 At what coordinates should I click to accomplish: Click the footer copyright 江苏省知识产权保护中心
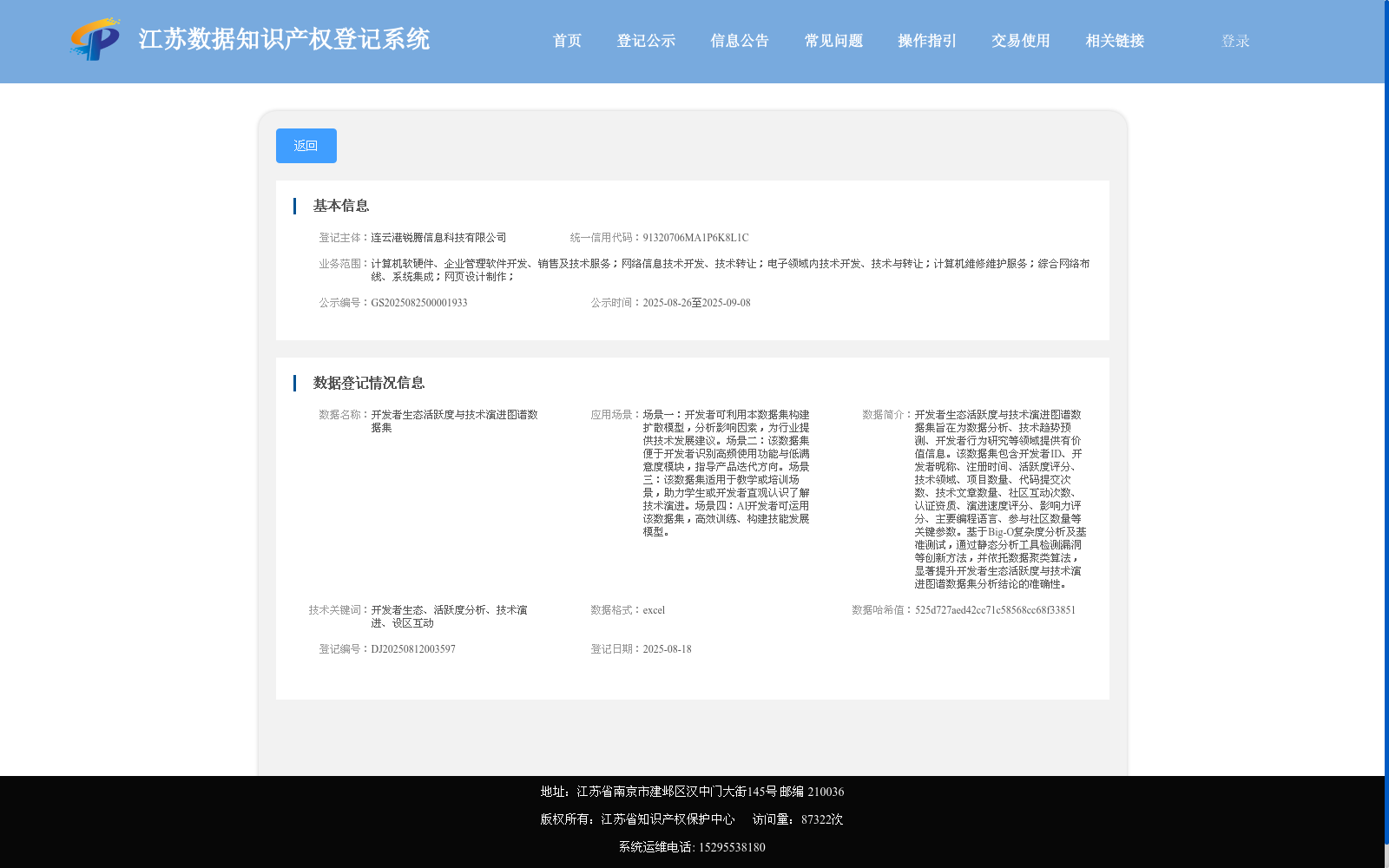[x=668, y=819]
